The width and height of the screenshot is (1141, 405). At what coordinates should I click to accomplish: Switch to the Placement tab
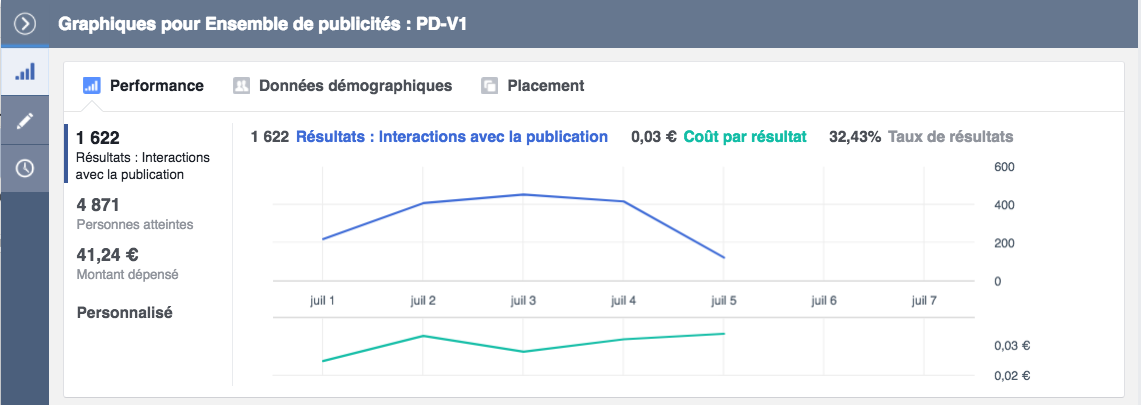click(x=545, y=86)
